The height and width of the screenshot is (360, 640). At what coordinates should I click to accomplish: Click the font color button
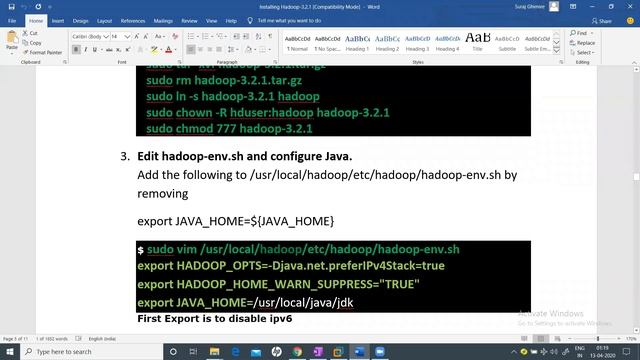[x=169, y=50]
